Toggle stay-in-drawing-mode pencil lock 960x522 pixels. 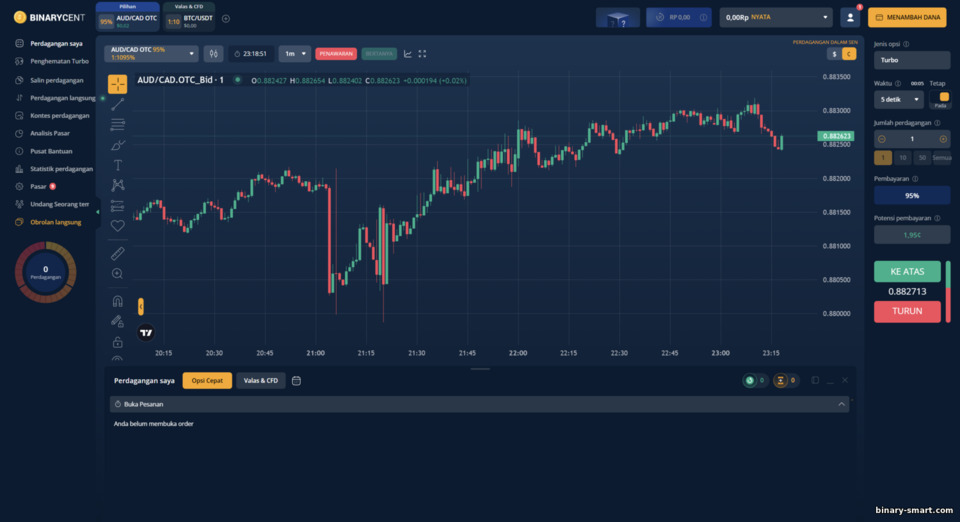[118, 321]
